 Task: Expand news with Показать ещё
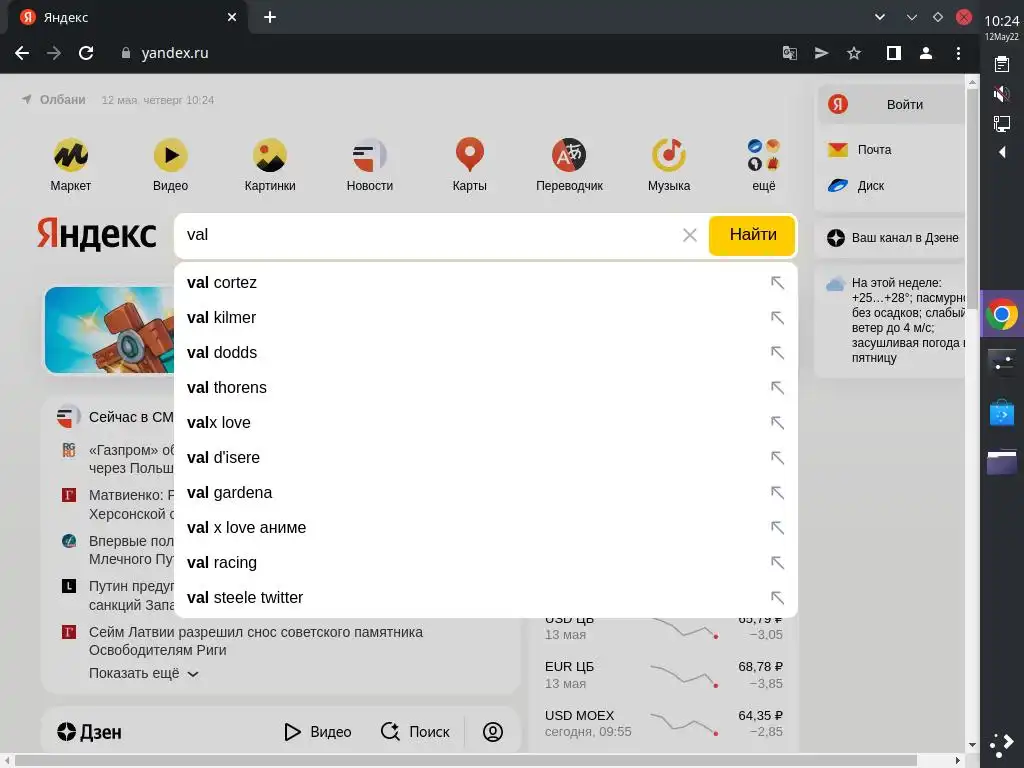[x=144, y=673]
